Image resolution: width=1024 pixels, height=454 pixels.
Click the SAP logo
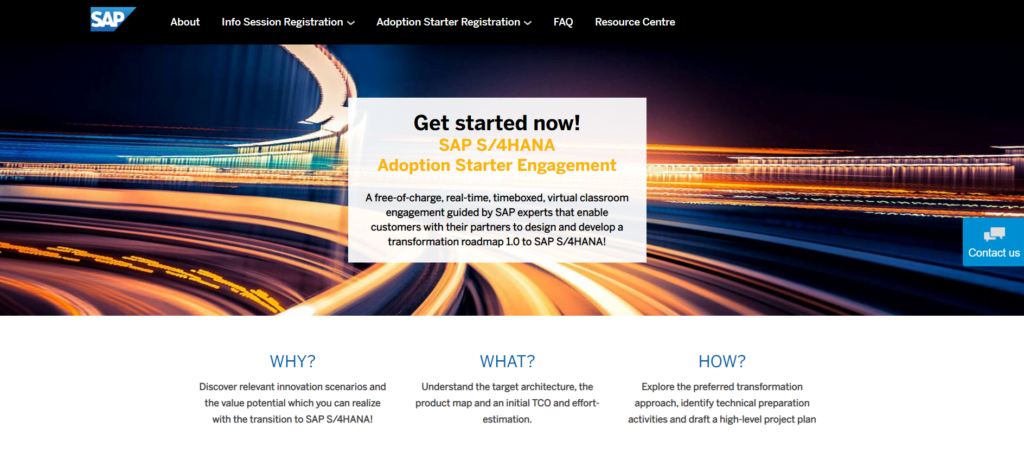click(x=113, y=19)
